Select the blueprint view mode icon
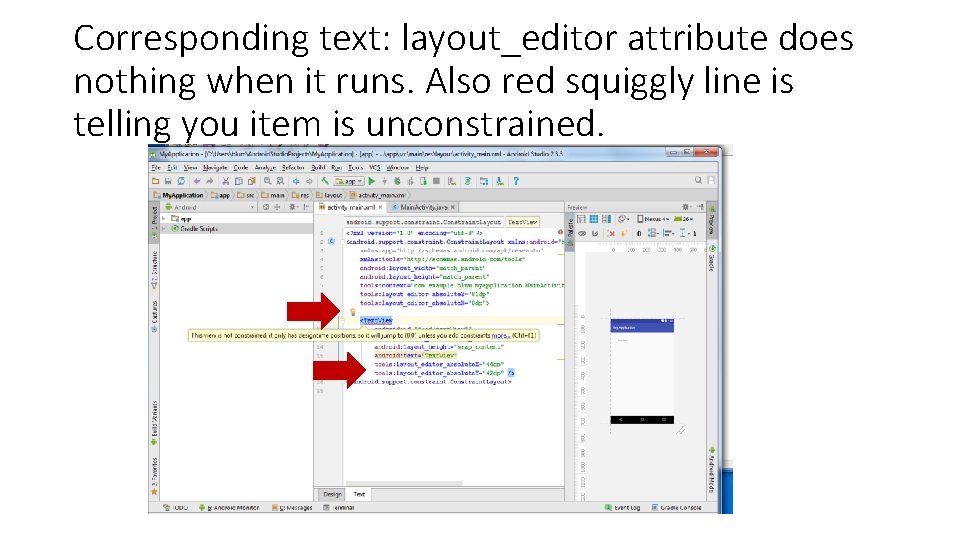Viewport: 960px width, 540px height. pyautogui.click(x=593, y=219)
